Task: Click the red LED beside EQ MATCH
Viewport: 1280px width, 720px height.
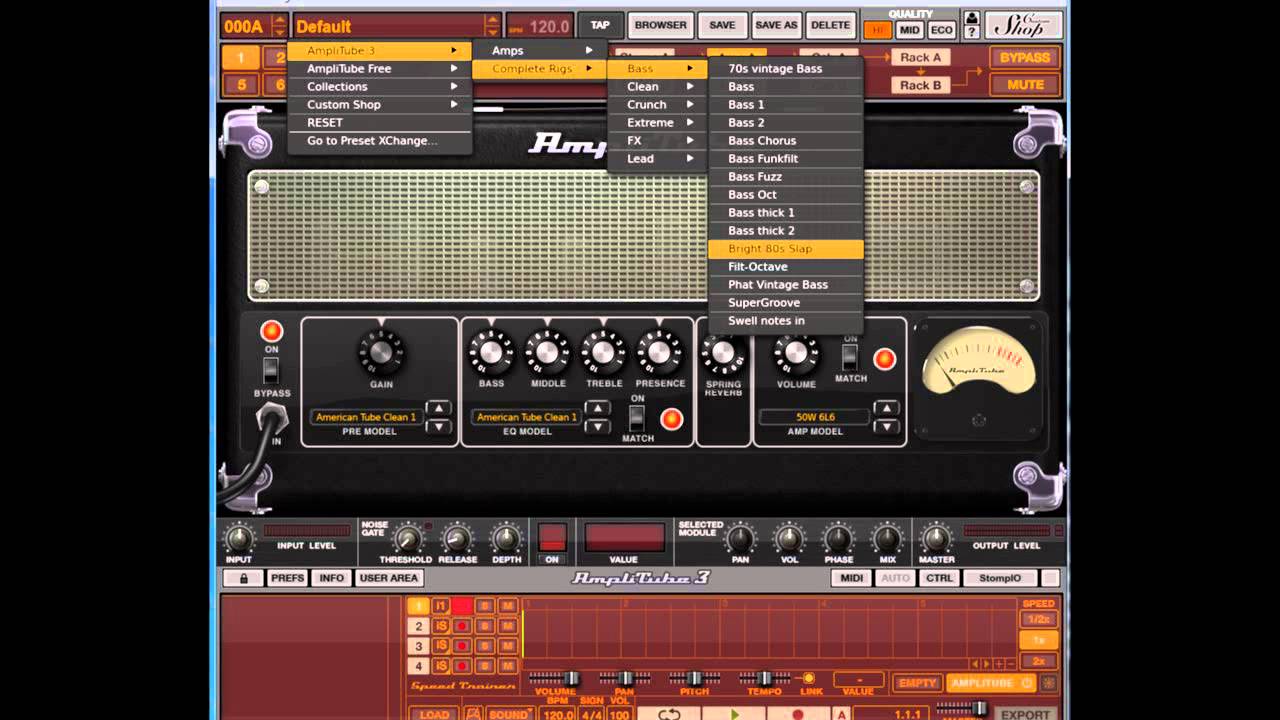Action: (x=671, y=418)
